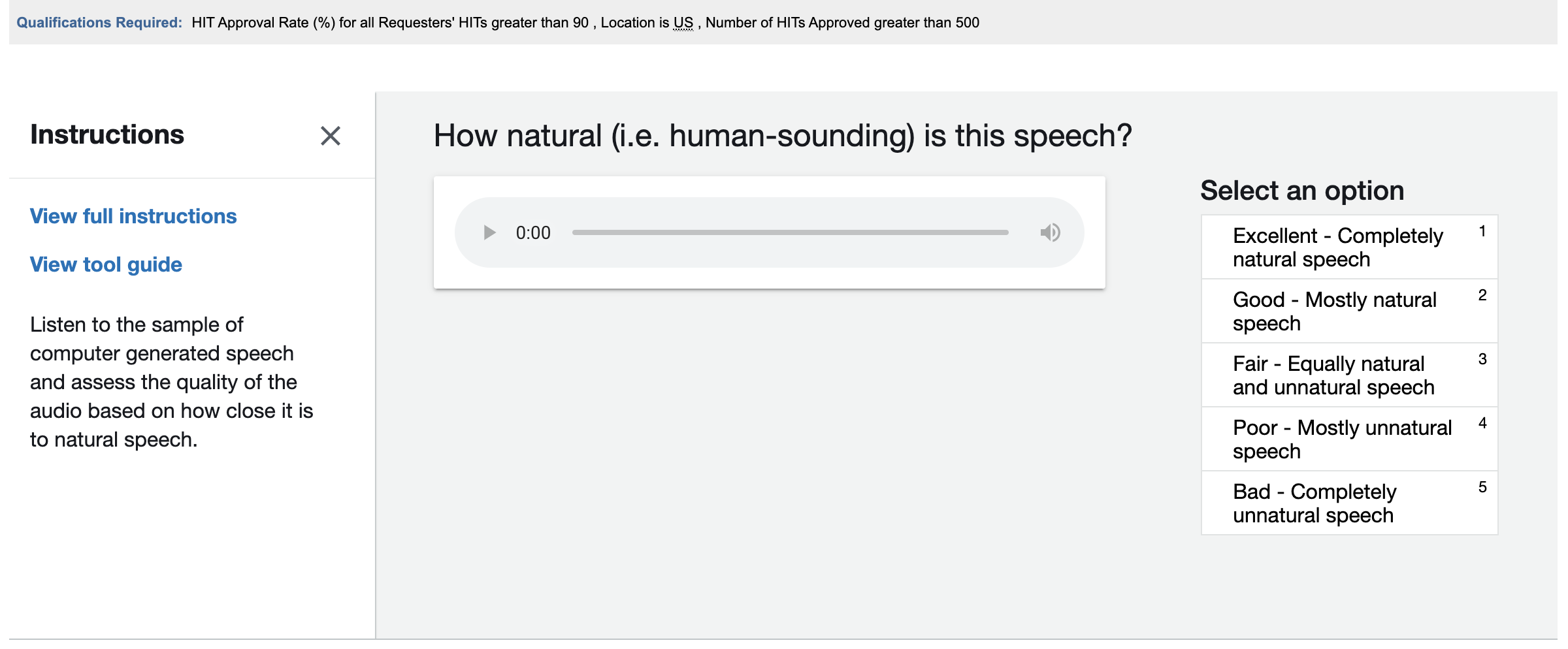Click the Qualifications Required label
The image size is (1568, 649).
coord(99,23)
